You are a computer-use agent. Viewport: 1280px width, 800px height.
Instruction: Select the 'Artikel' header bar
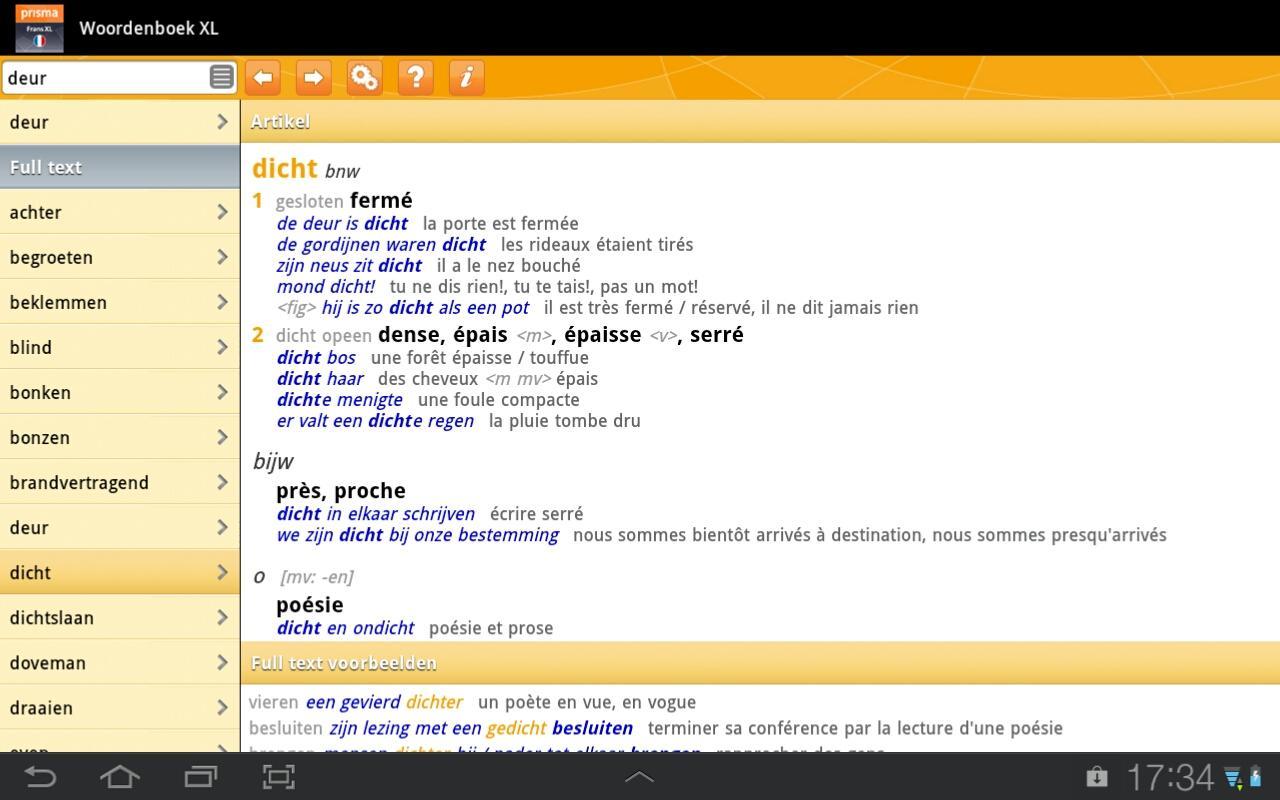pyautogui.click(x=760, y=121)
